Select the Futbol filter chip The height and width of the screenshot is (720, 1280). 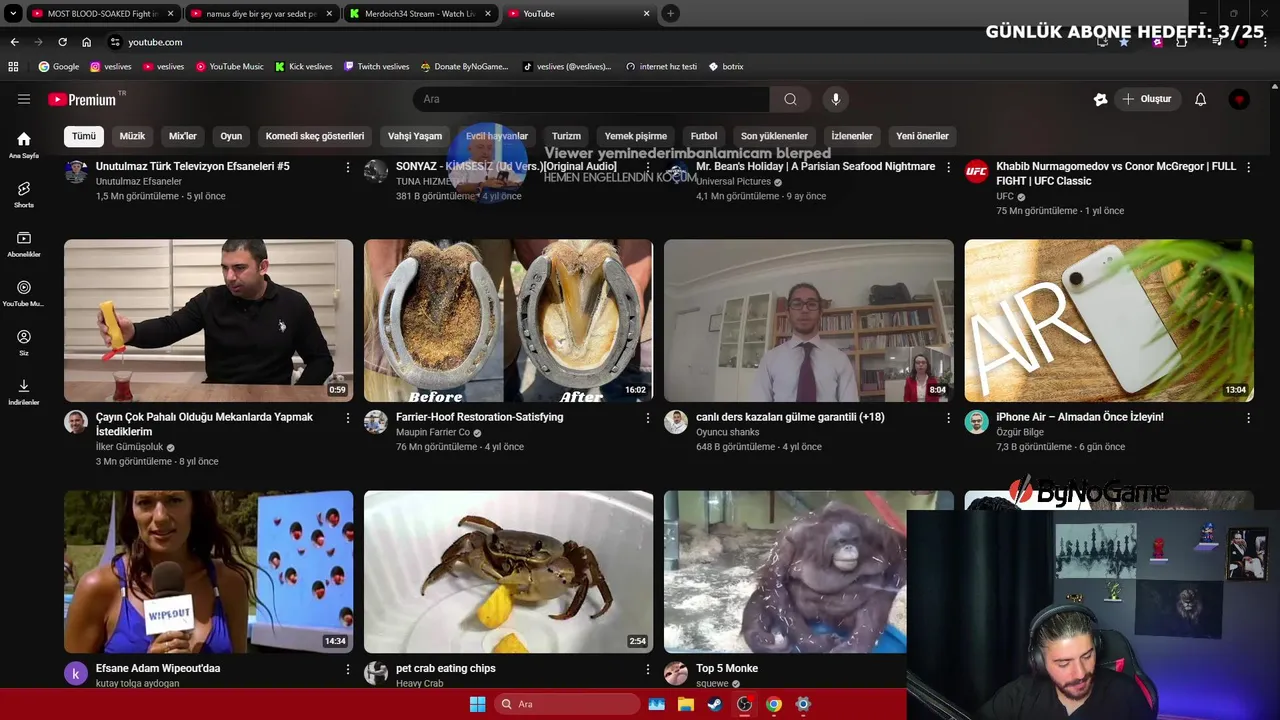click(x=704, y=136)
